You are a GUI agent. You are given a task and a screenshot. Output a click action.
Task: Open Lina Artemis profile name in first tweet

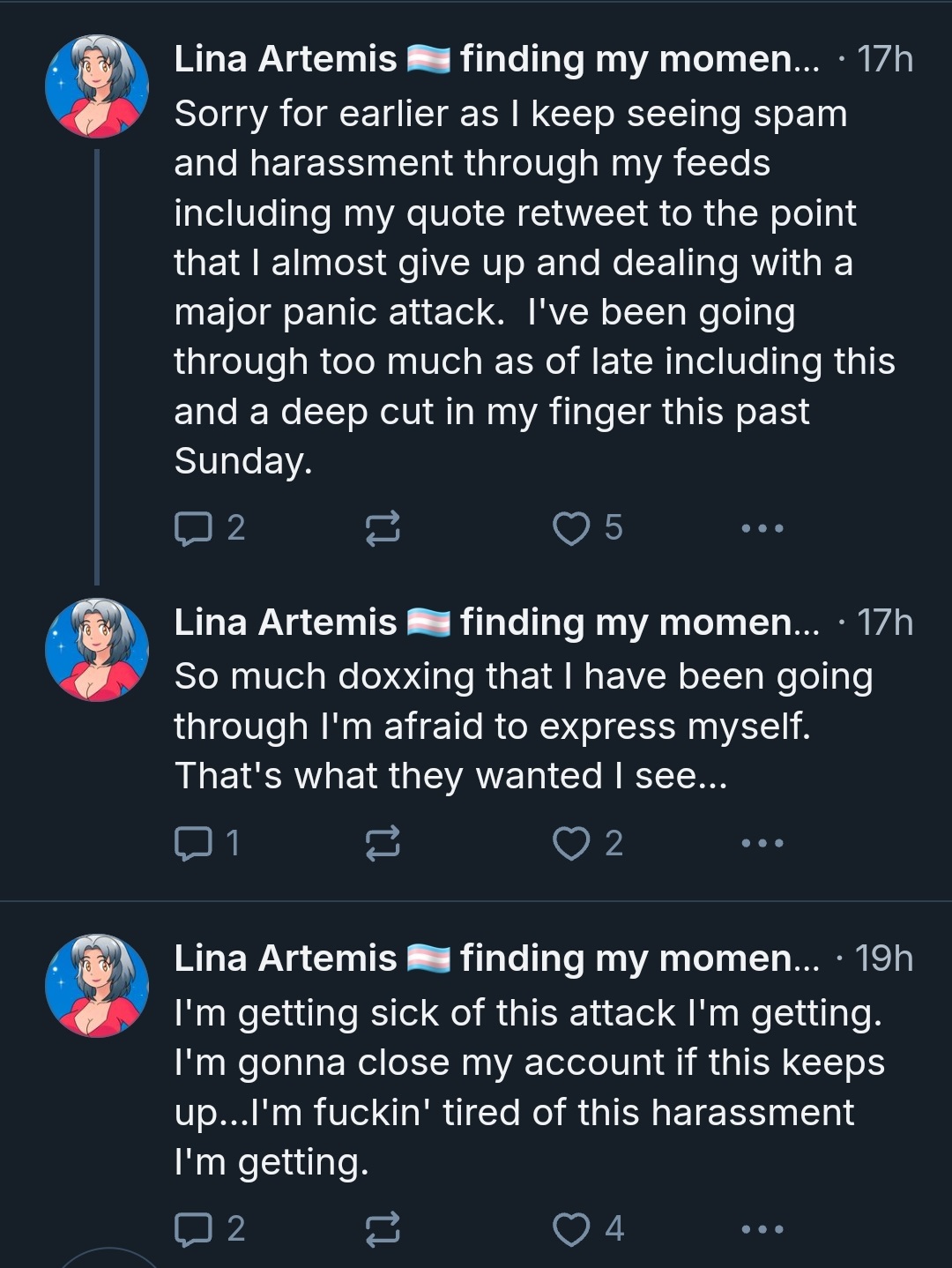[x=286, y=59]
